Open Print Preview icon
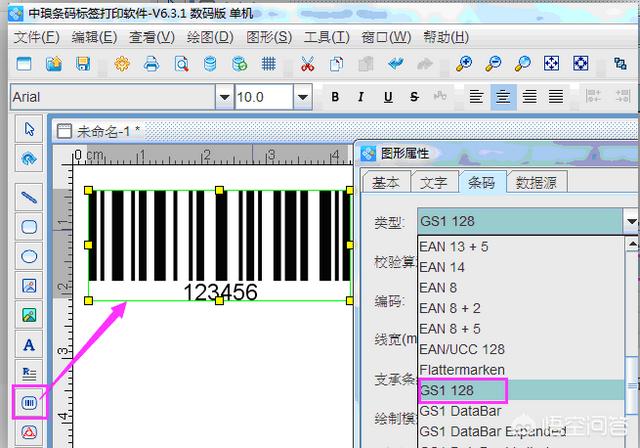The image size is (640, 448). coord(181,64)
